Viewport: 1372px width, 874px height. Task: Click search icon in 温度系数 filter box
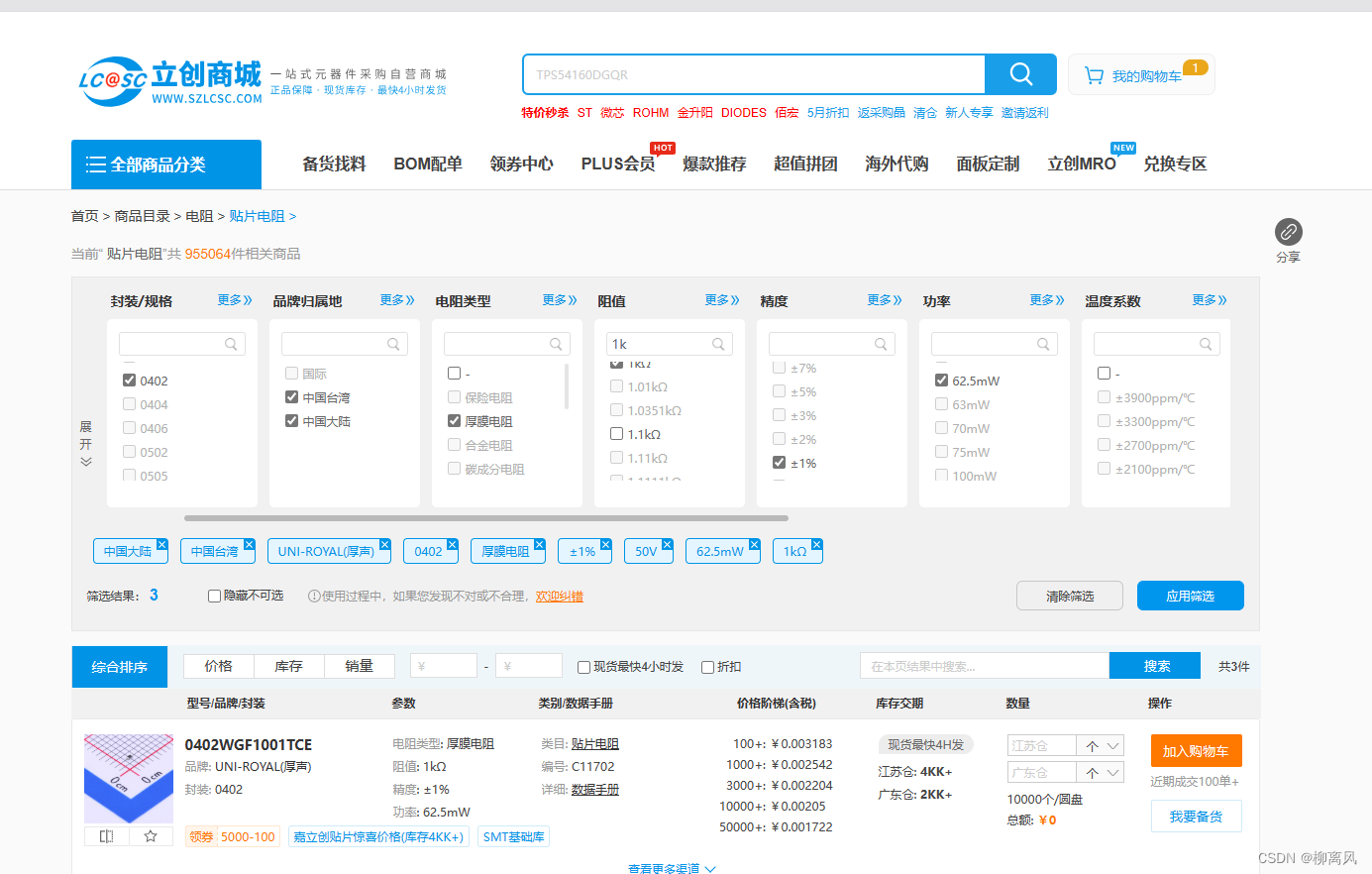[1206, 344]
